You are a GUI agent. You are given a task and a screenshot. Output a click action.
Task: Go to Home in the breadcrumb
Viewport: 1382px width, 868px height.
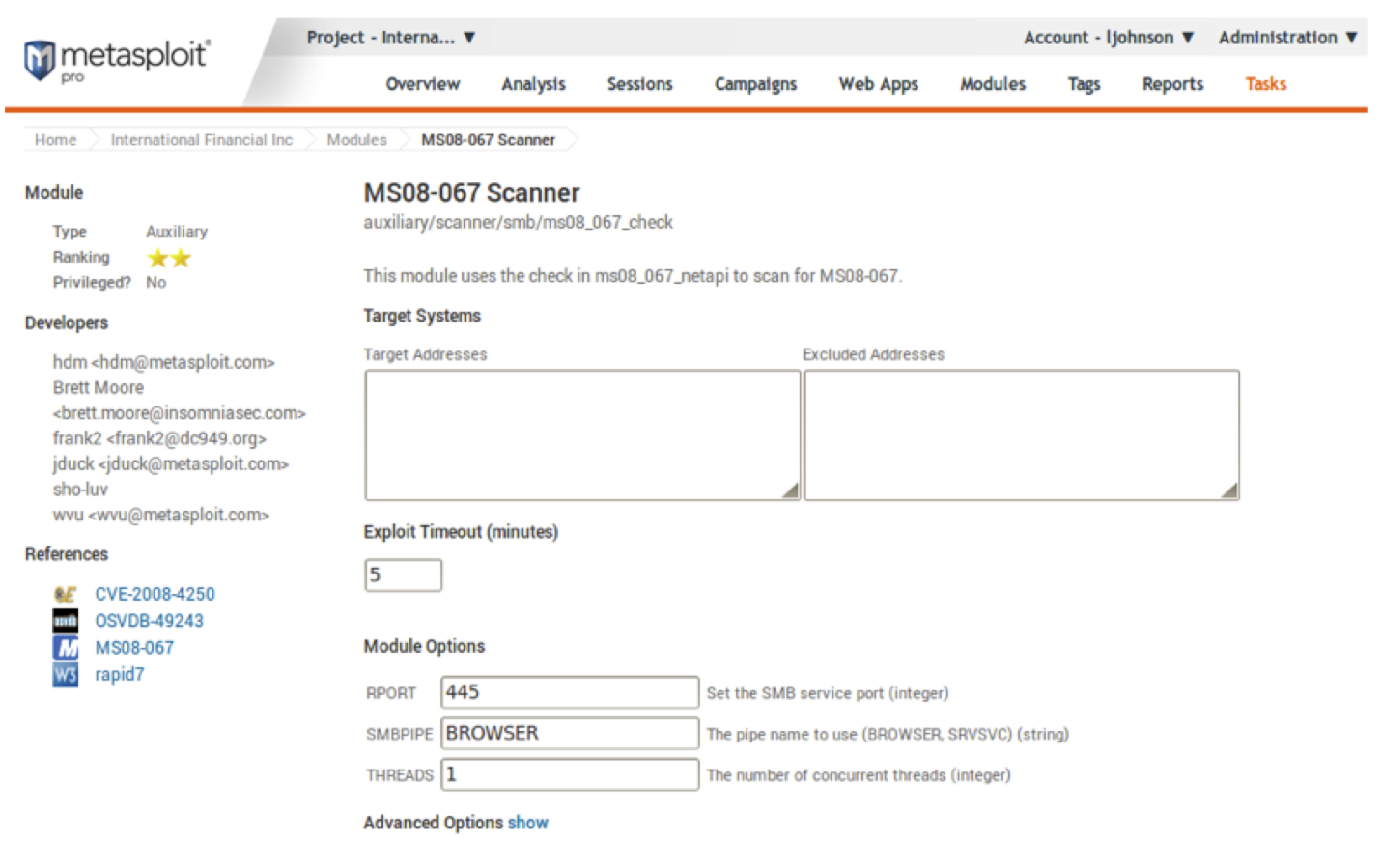pos(55,140)
